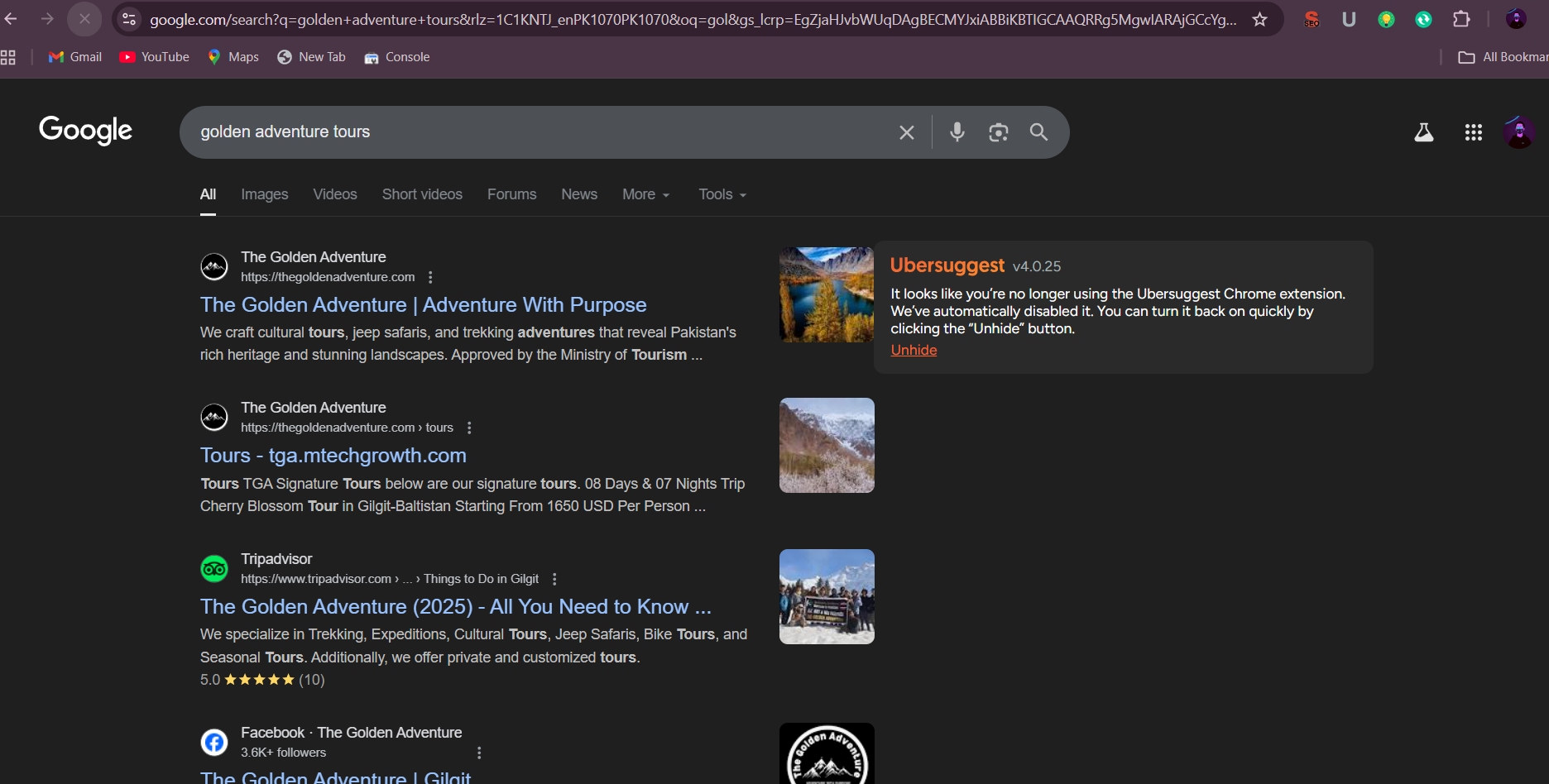The height and width of the screenshot is (784, 1549).
Task: Open the Tours - tga.mtechgrowth.com result
Action: (333, 456)
